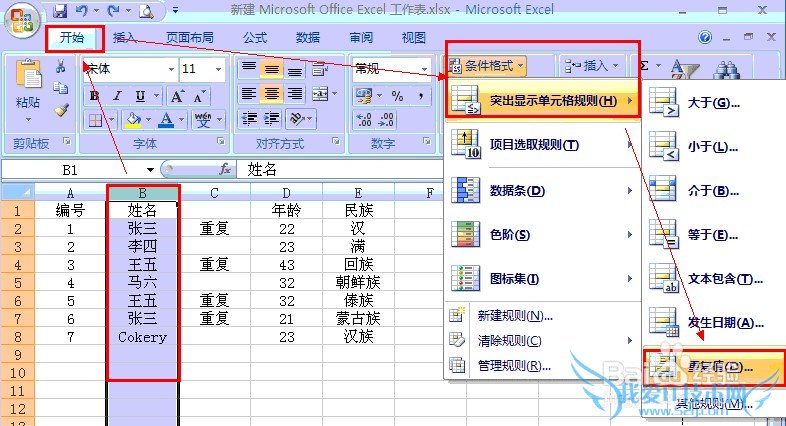Show phonetic guide with the wén icon
This screenshot has width=786, height=426.
point(203,120)
